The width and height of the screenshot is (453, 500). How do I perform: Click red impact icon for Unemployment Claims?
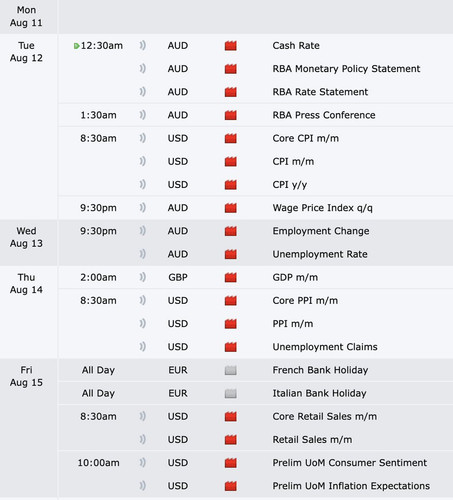pyautogui.click(x=230, y=347)
